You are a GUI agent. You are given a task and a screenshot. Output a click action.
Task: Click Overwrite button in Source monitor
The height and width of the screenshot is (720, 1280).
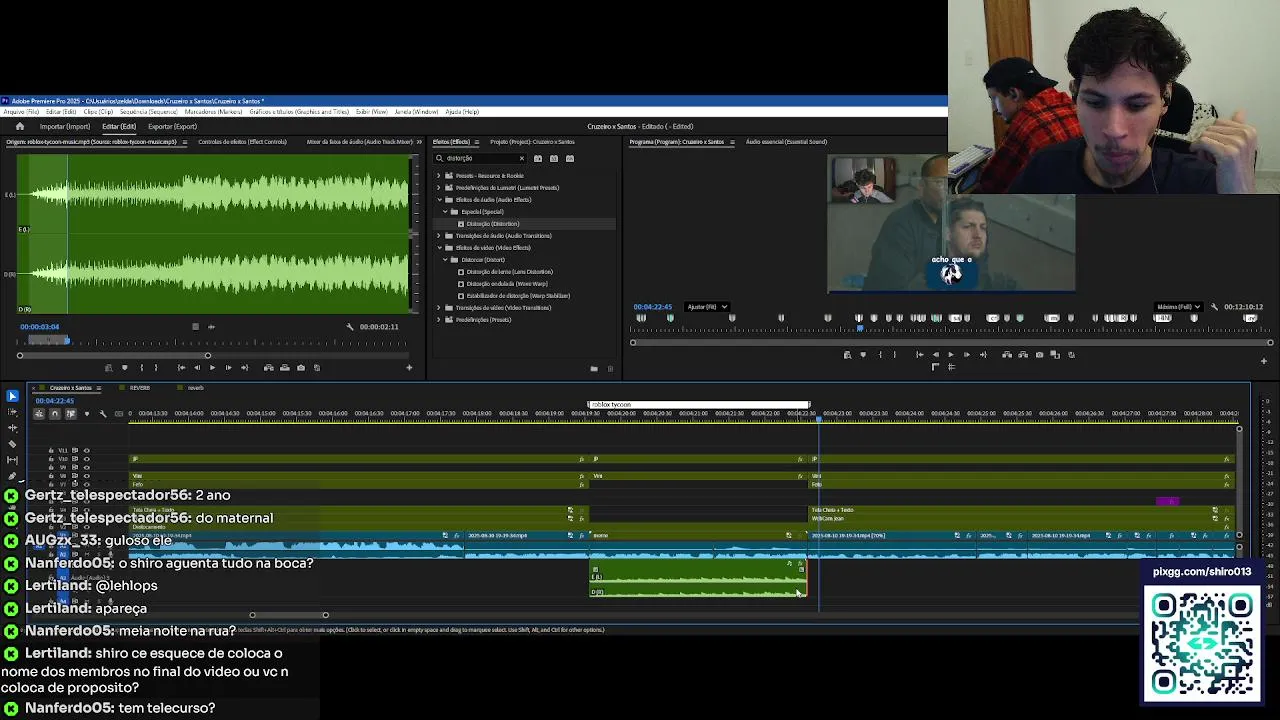tap(285, 368)
